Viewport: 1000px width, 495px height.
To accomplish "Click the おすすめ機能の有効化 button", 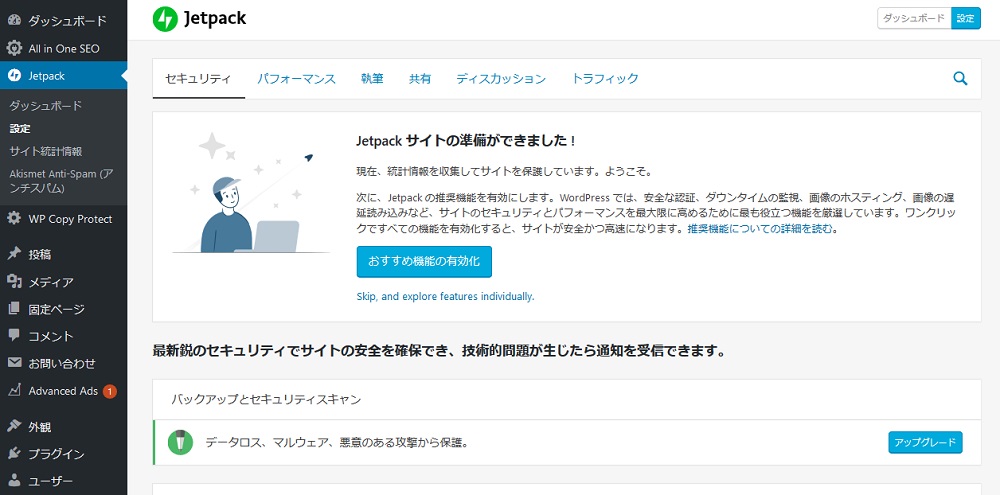I will click(424, 262).
